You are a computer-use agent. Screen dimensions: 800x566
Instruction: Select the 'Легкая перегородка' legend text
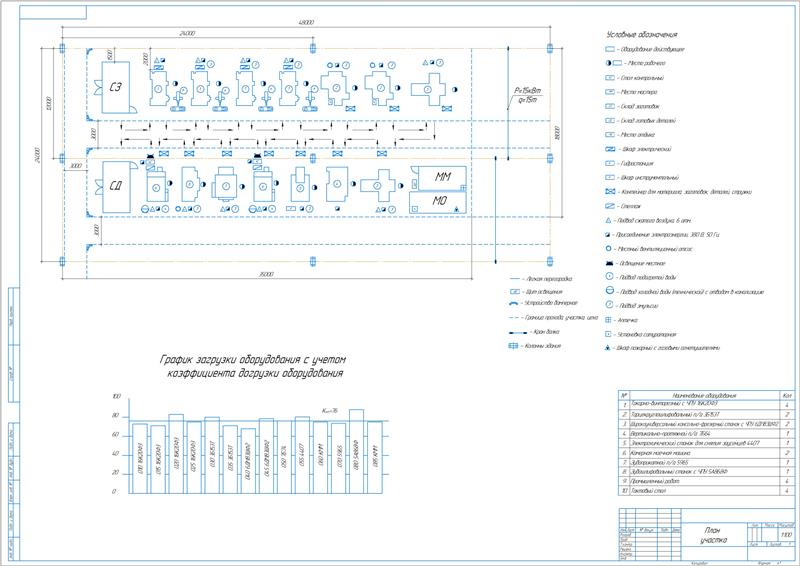pyautogui.click(x=548, y=279)
